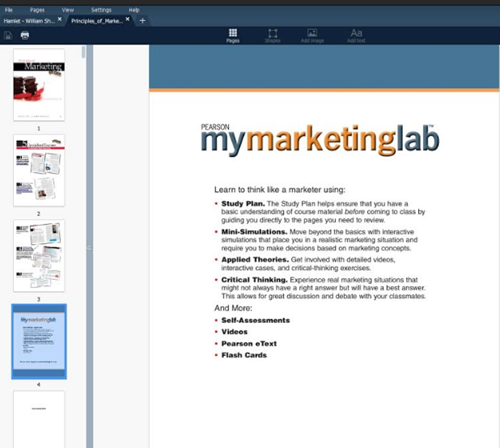Close the Principles_of_Marke... tab

[x=128, y=19]
